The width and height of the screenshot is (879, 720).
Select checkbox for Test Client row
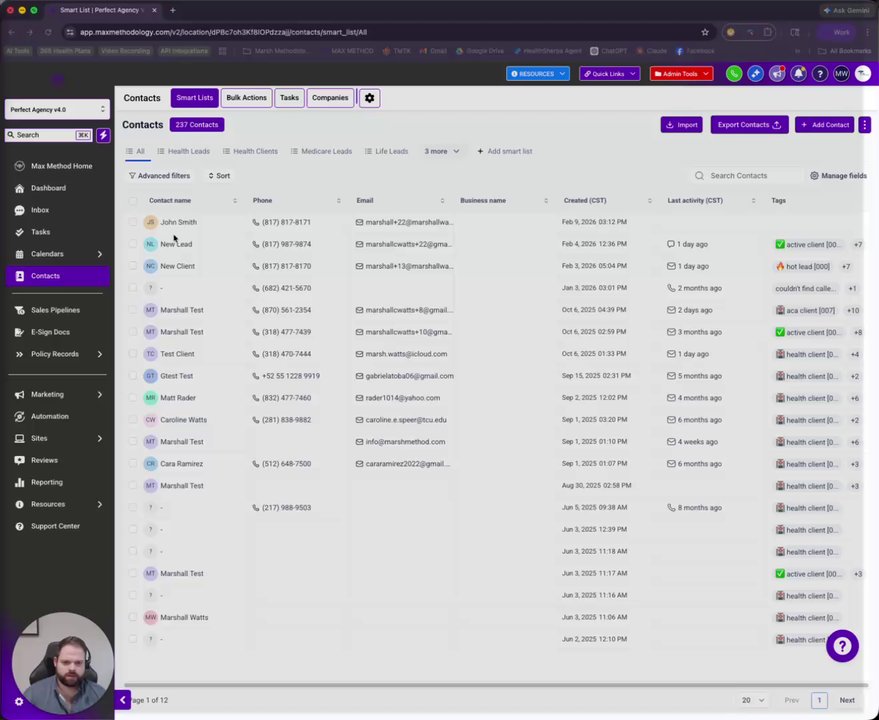133,354
